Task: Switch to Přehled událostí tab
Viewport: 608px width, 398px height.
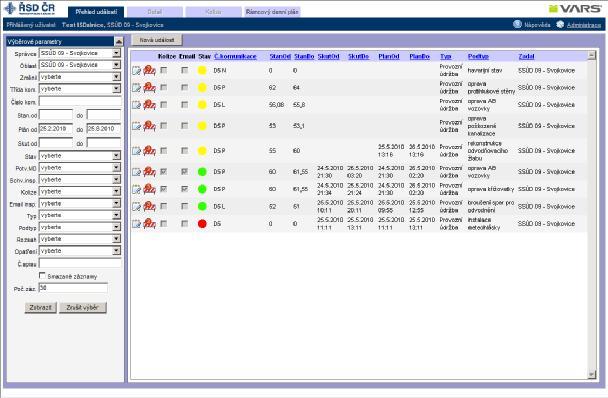Action: click(96, 12)
